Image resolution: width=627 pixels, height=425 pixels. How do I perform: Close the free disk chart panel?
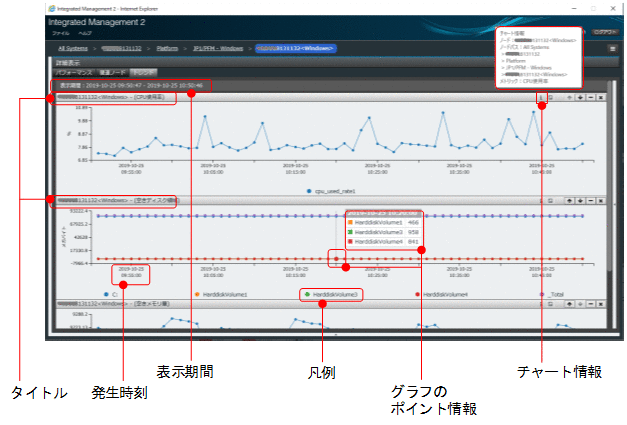[601, 201]
